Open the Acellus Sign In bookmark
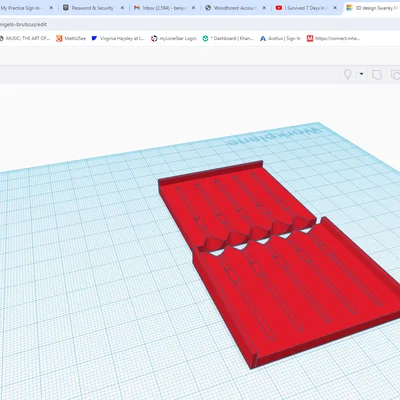 (280, 38)
